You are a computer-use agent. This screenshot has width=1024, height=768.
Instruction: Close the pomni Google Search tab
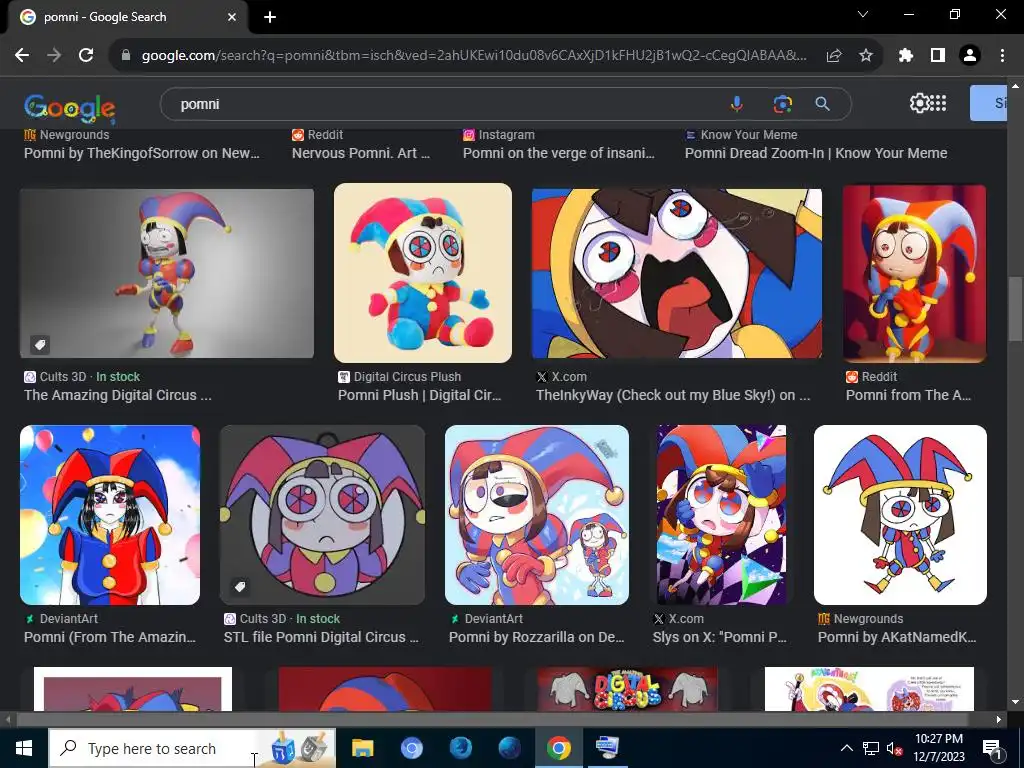tap(232, 17)
